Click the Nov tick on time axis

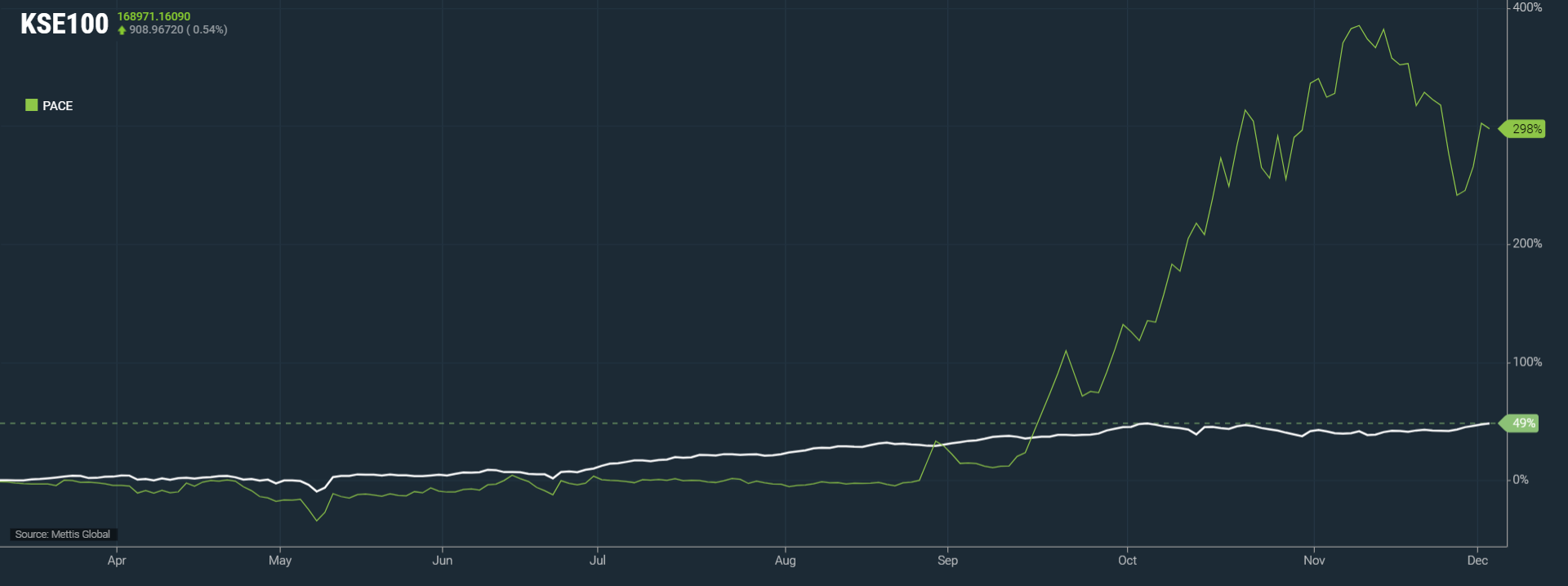point(1314,561)
